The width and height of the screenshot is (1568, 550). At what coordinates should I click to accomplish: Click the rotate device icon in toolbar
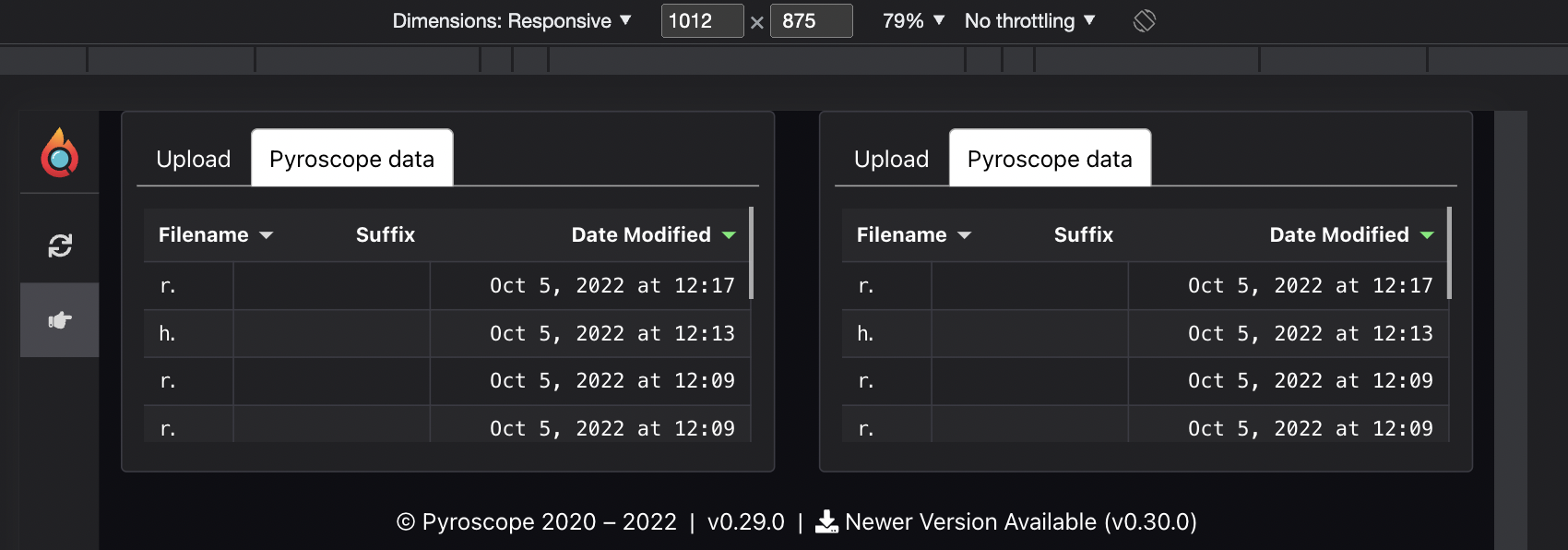pos(1145,20)
